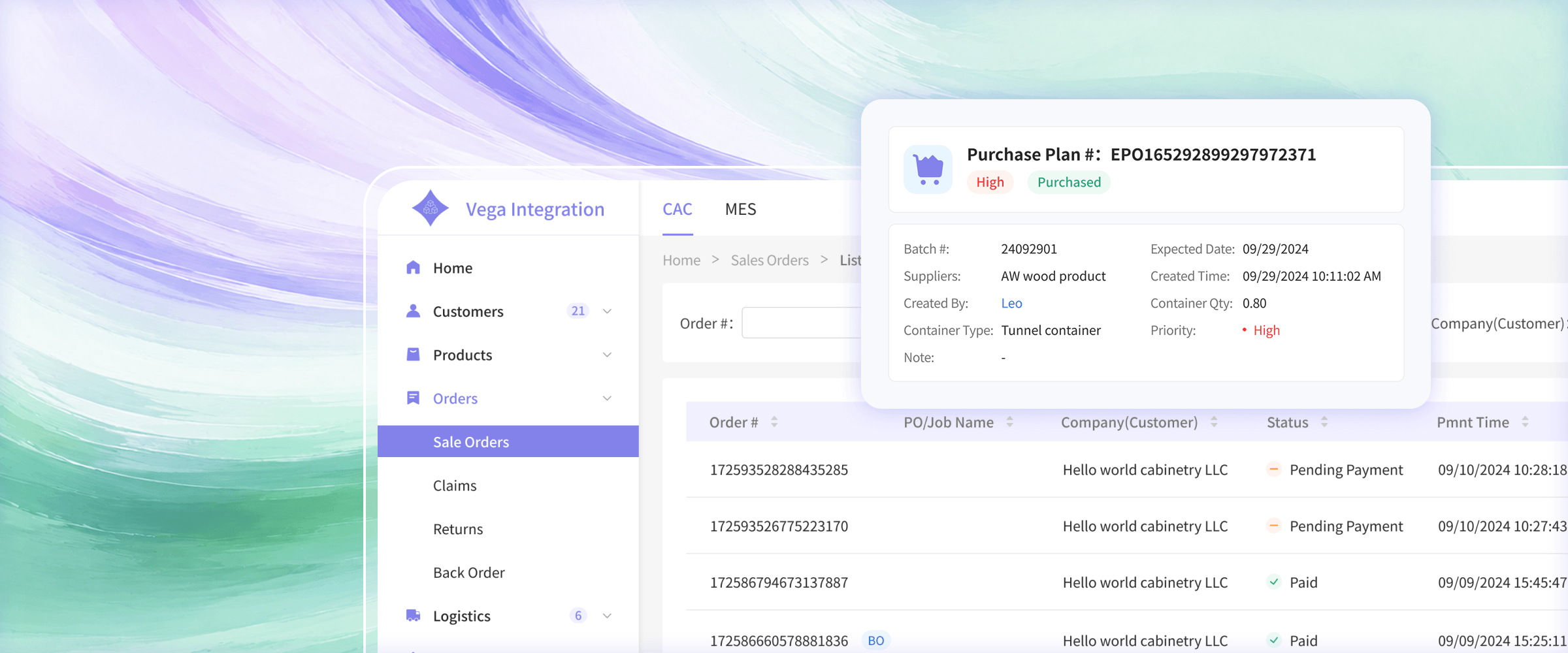Click the Purchased status tag
Screen dimensions: 1568x653
coord(1069,182)
